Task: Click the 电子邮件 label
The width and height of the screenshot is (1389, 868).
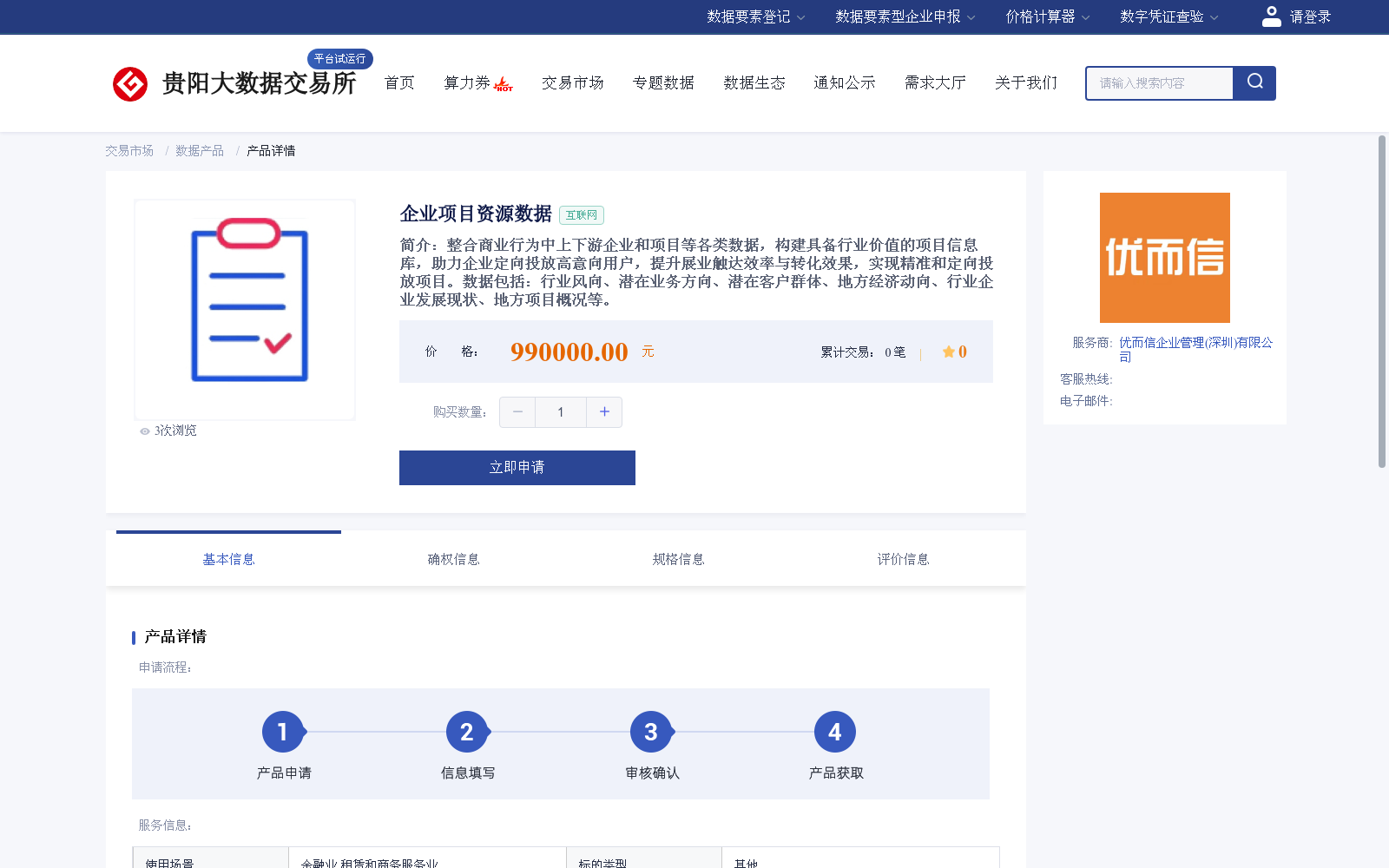Action: [1086, 401]
